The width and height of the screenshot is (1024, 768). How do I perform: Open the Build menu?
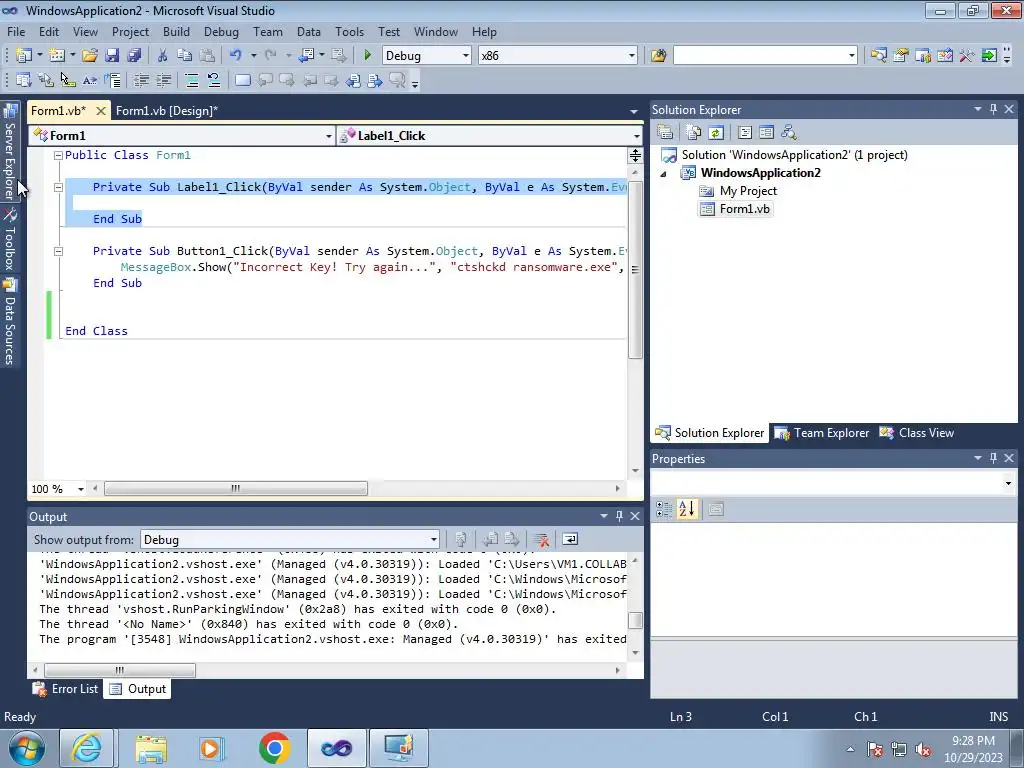(176, 31)
